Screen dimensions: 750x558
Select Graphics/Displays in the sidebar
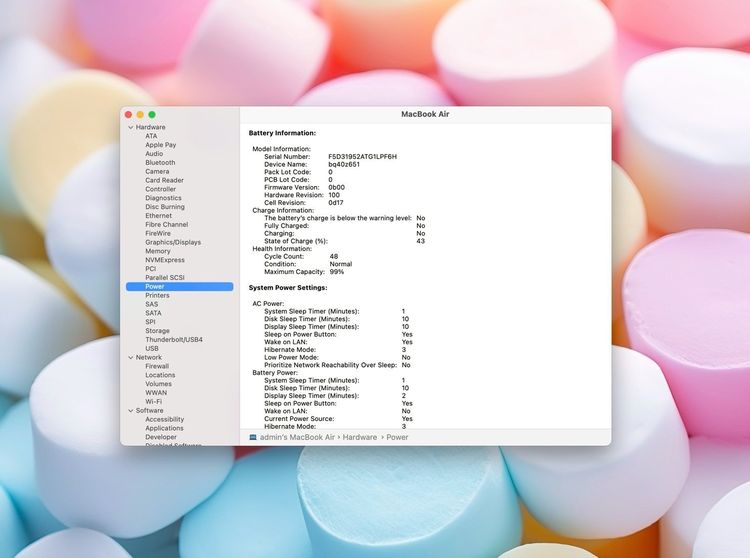pos(173,242)
